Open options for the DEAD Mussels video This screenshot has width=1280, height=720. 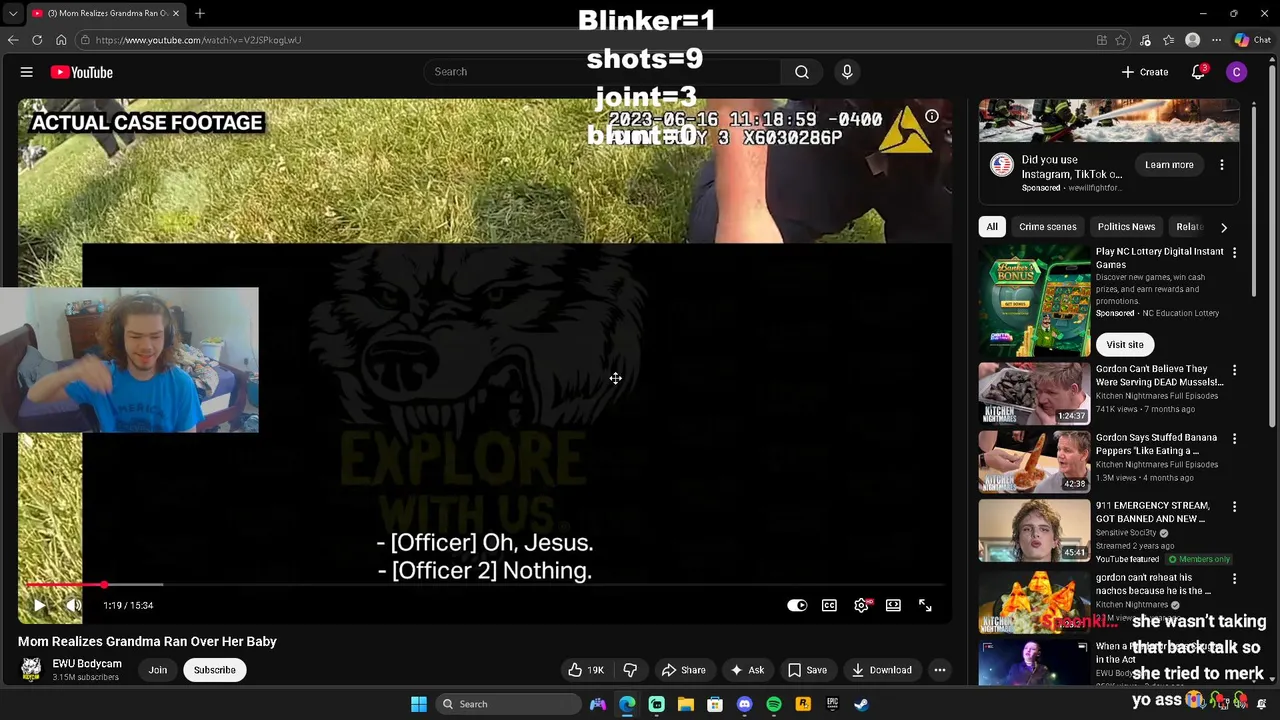tap(1234, 370)
